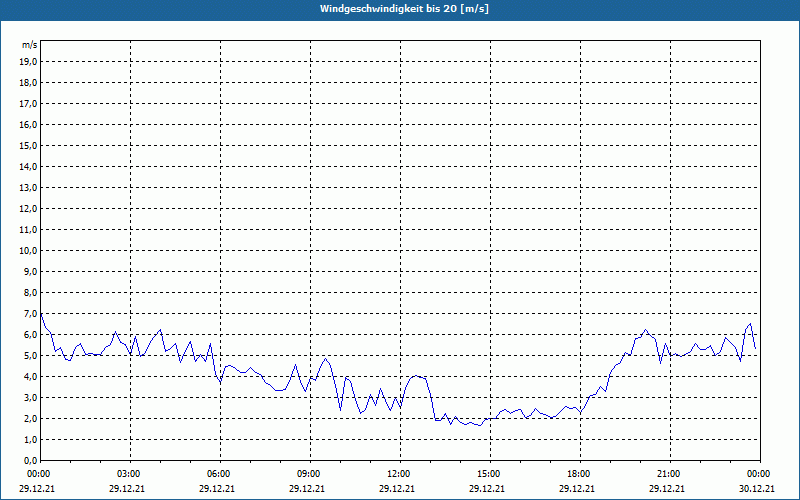
Task: Select the '10,0' y-axis label
Action: [x=29, y=251]
